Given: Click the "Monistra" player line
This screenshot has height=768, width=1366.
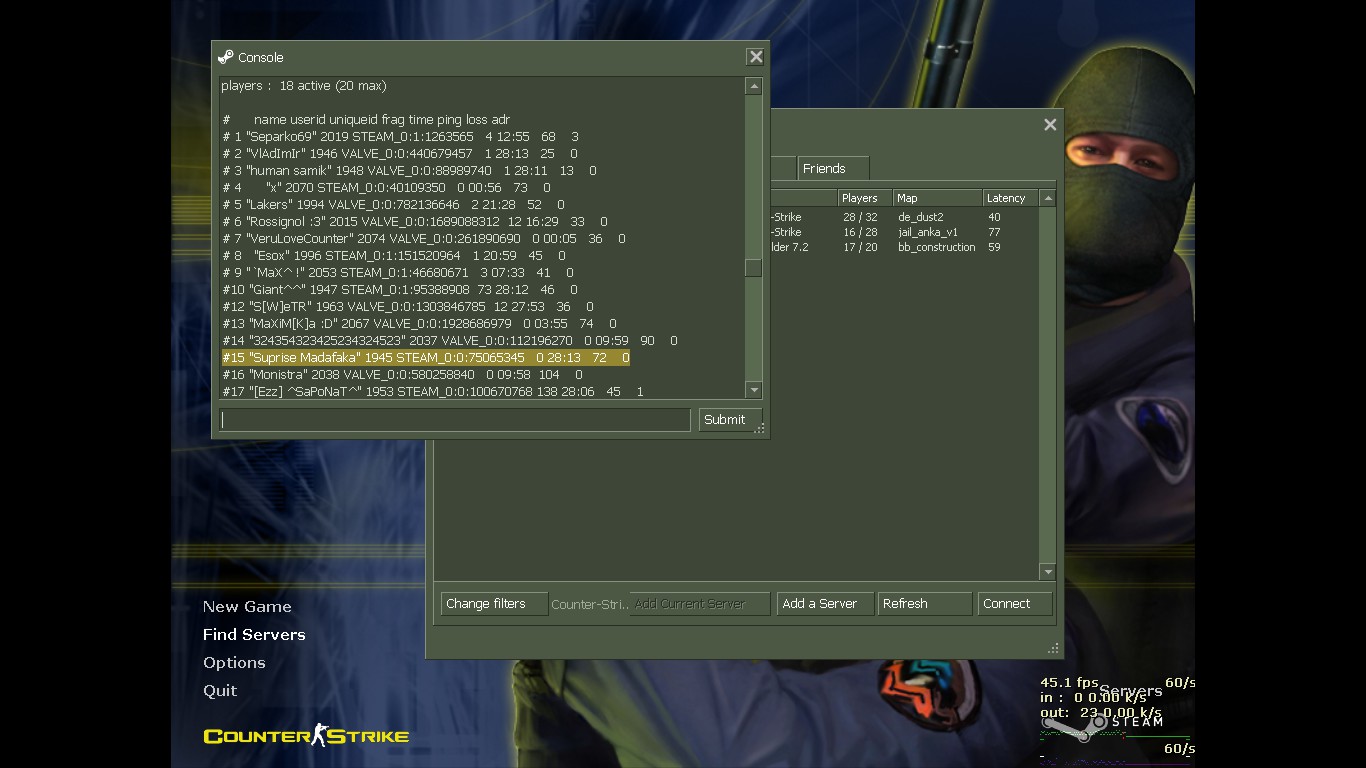Looking at the screenshot, I should pos(402,374).
